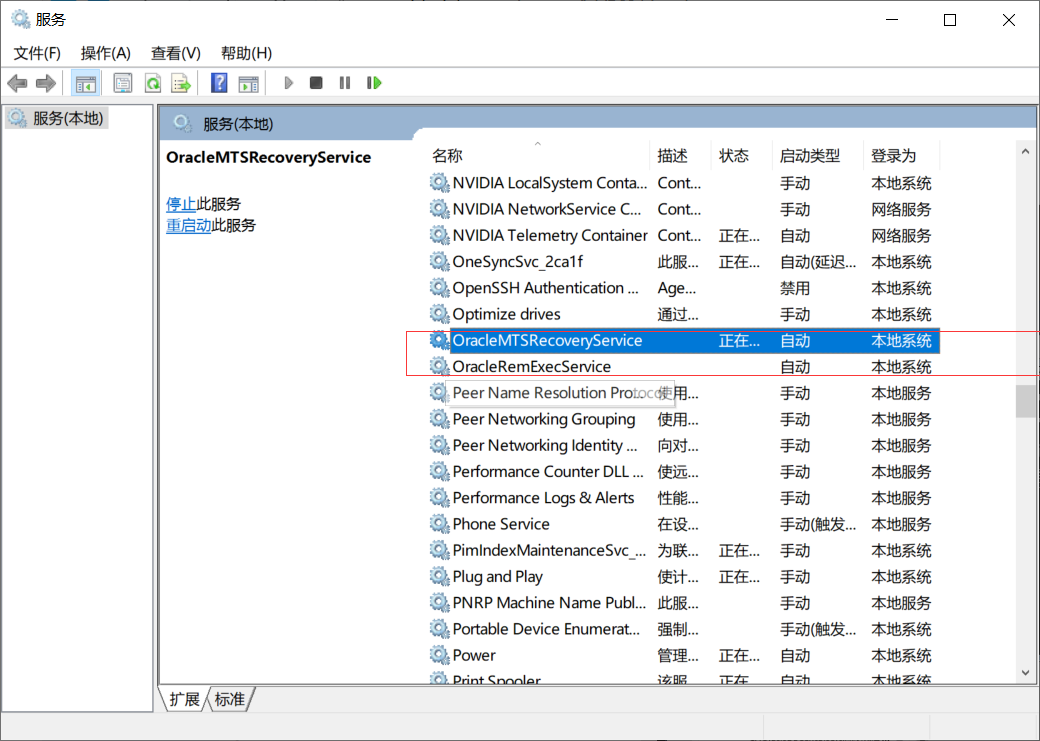
Task: Sort by the 登录为 column header
Action: tap(902, 156)
